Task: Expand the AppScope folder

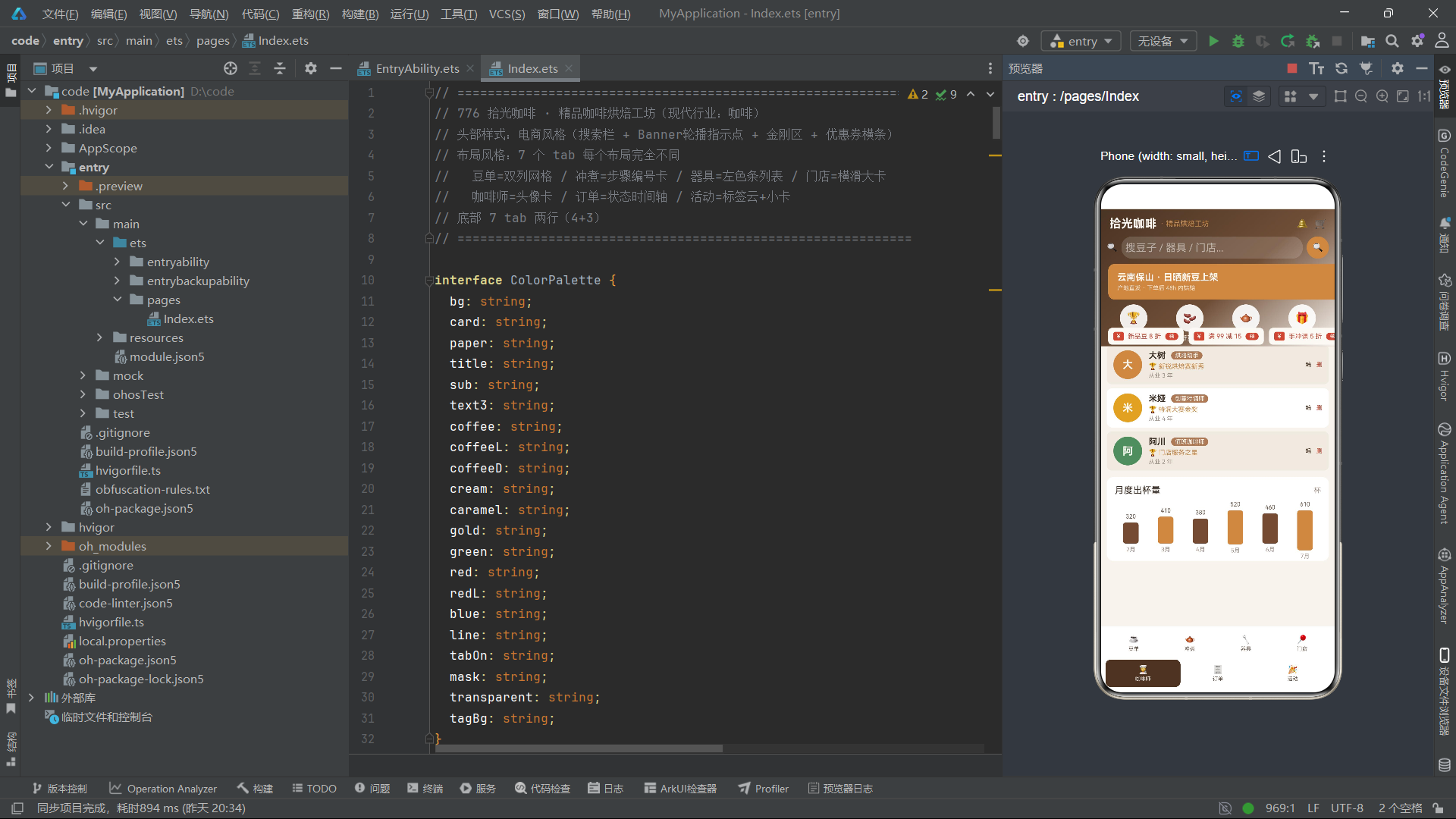Action: tap(49, 148)
